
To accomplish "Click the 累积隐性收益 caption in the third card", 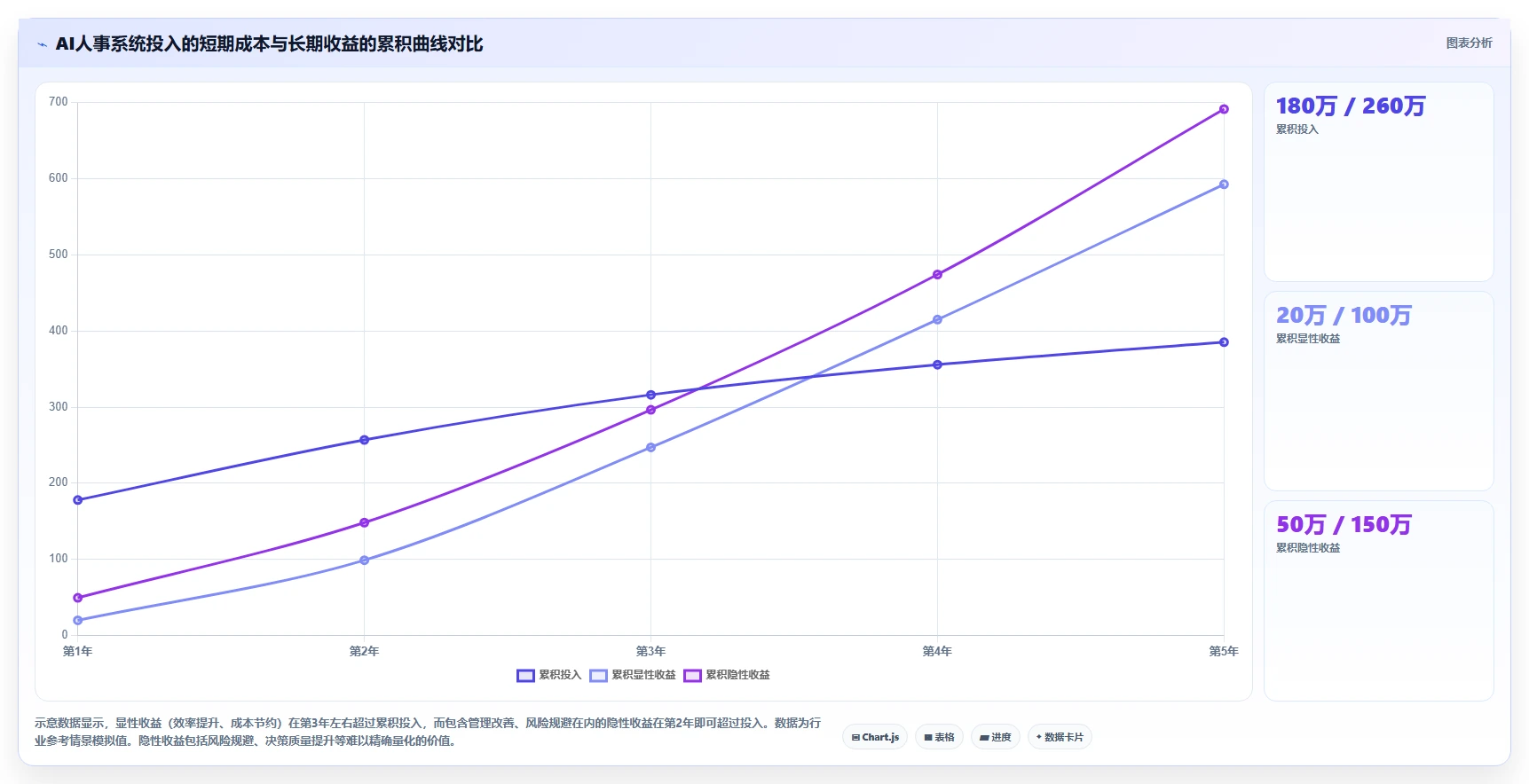I will (1308, 548).
